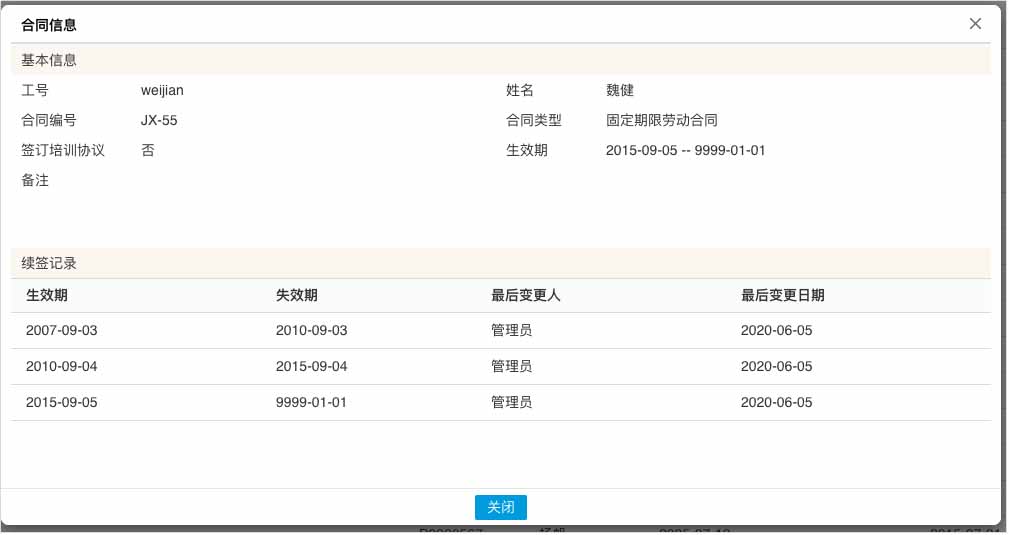1009x535 pixels.
Task: Click the 最后变更人 column header
Action: (526, 296)
